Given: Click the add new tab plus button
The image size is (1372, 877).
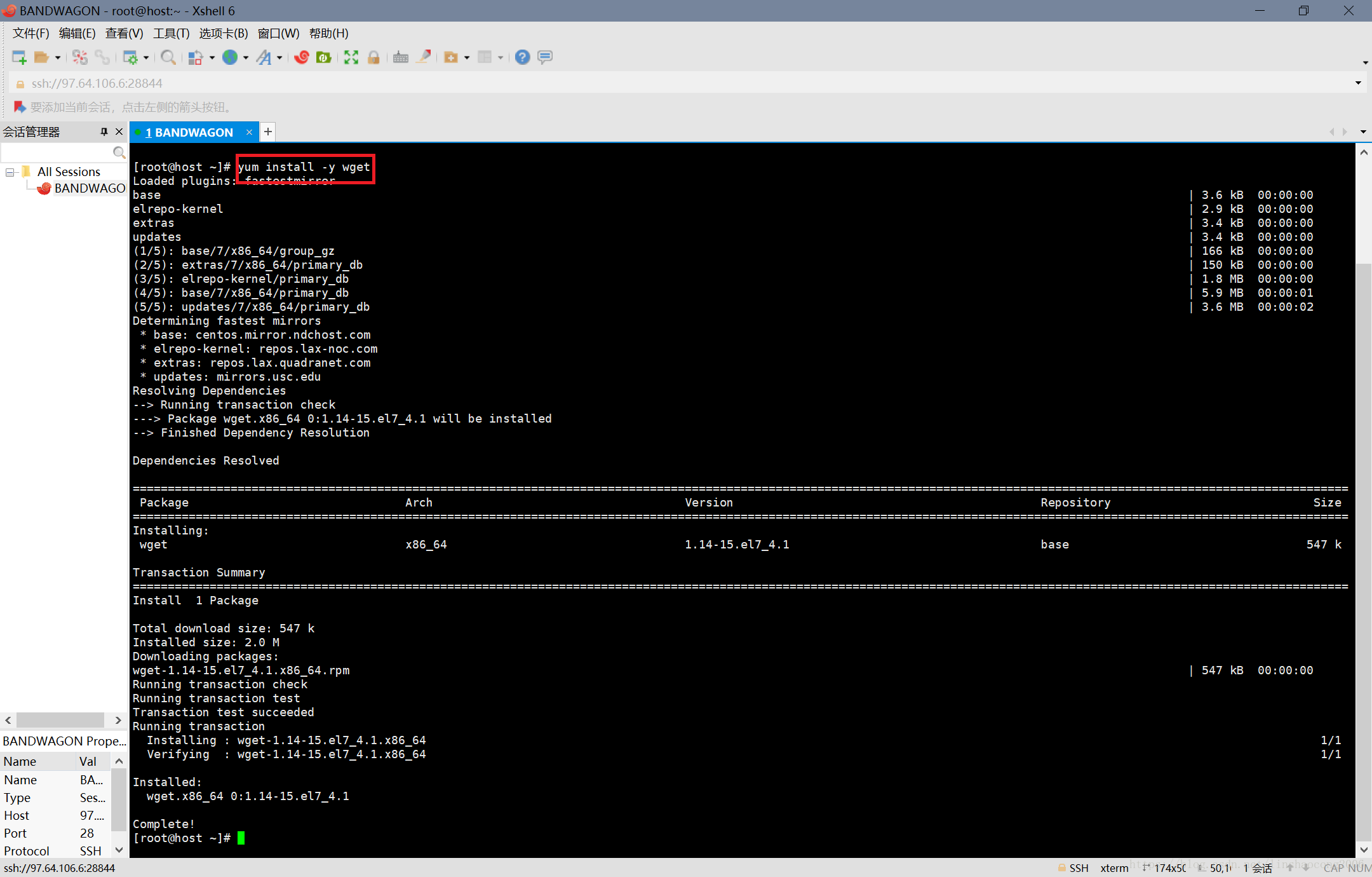Looking at the screenshot, I should 268,132.
